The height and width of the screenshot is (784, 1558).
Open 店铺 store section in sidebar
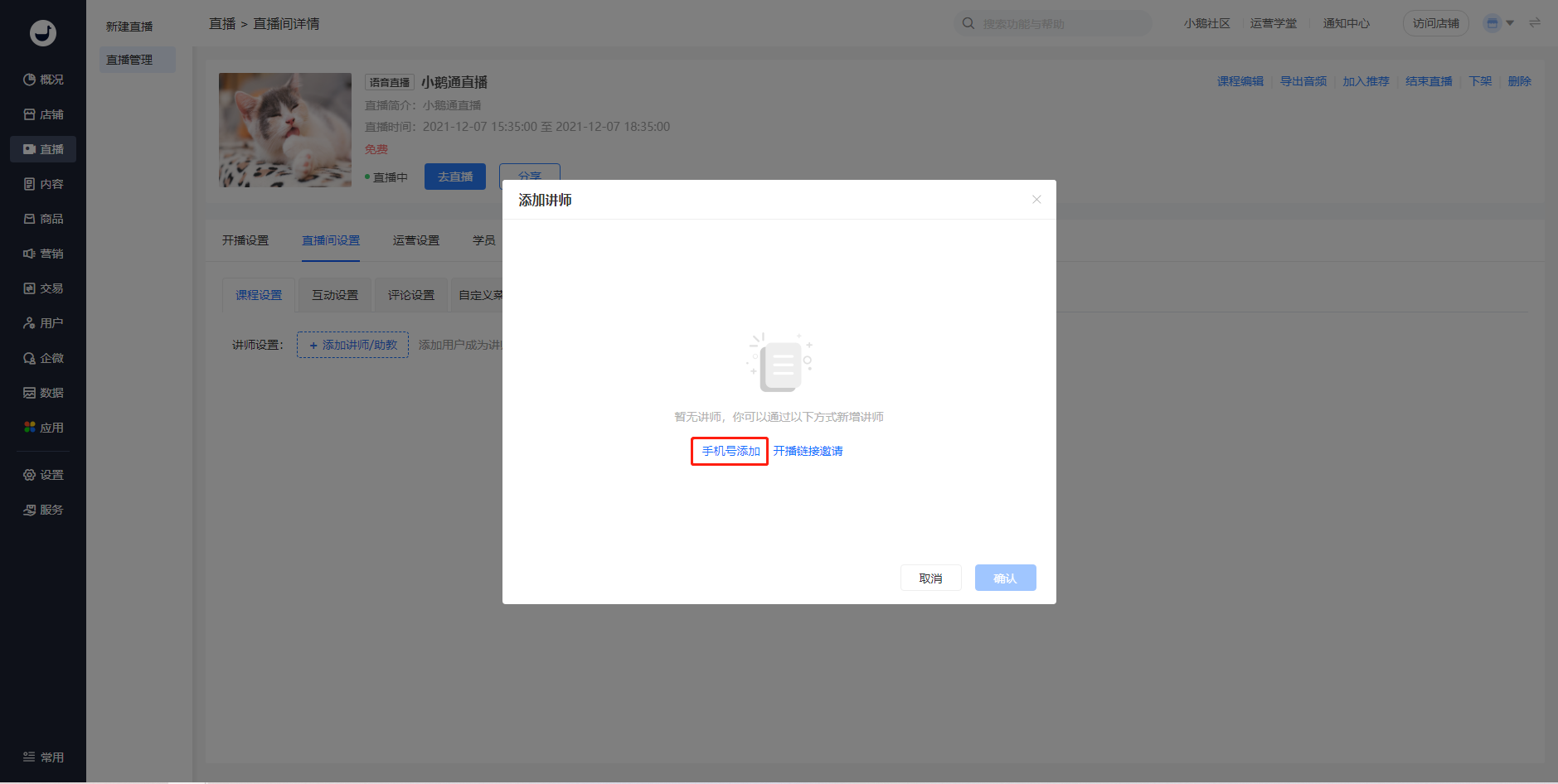click(x=43, y=114)
